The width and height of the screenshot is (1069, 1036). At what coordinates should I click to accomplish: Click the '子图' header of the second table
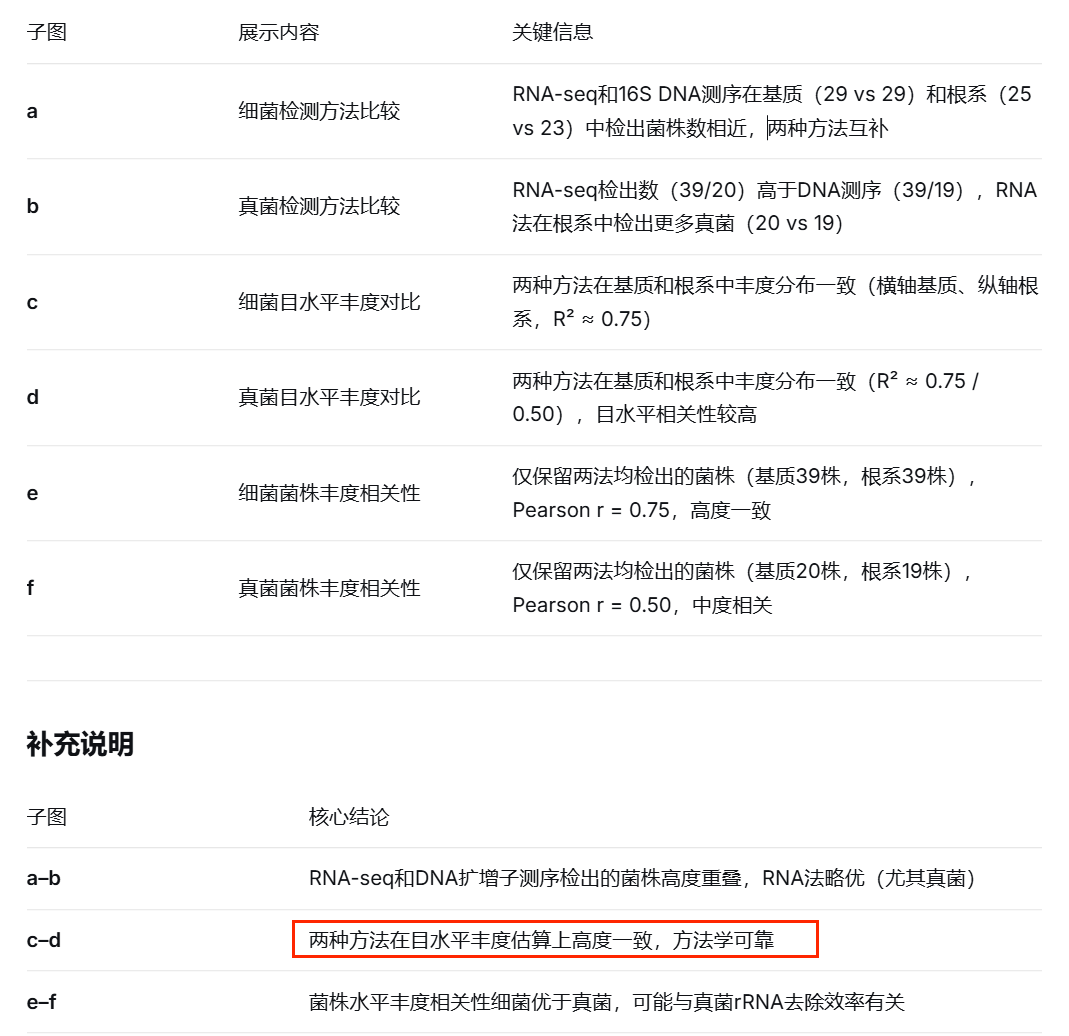click(46, 817)
